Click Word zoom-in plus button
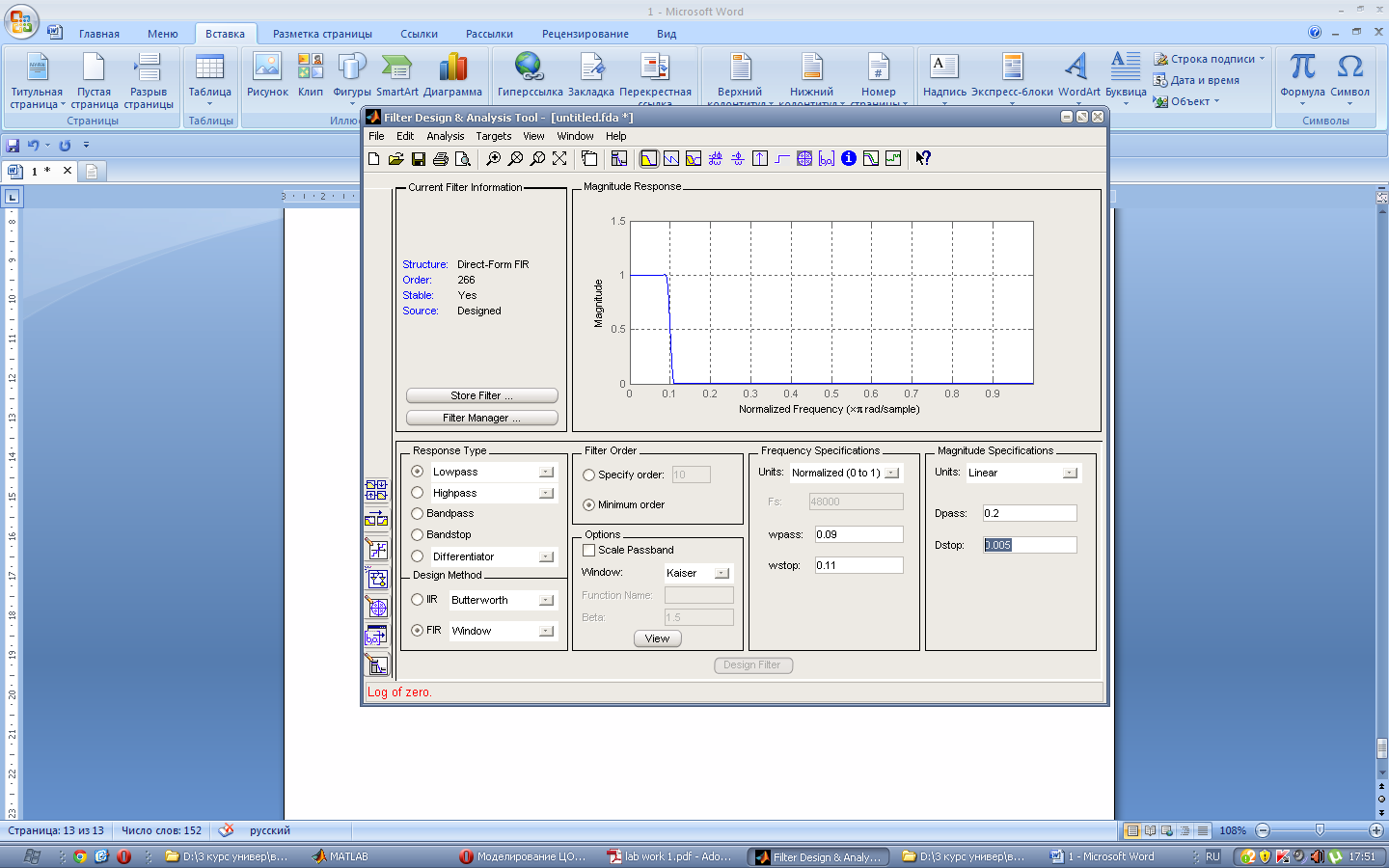1389x868 pixels. pyautogui.click(x=1376, y=830)
